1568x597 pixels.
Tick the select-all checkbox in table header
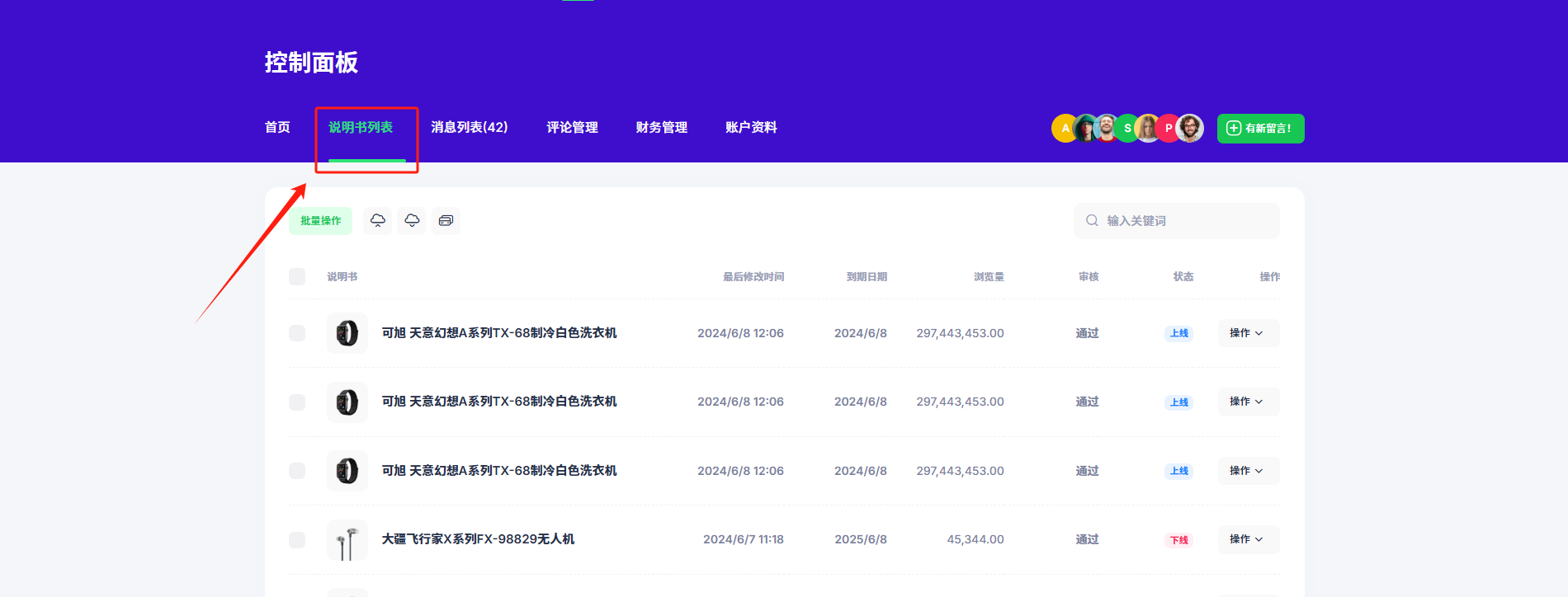[297, 276]
